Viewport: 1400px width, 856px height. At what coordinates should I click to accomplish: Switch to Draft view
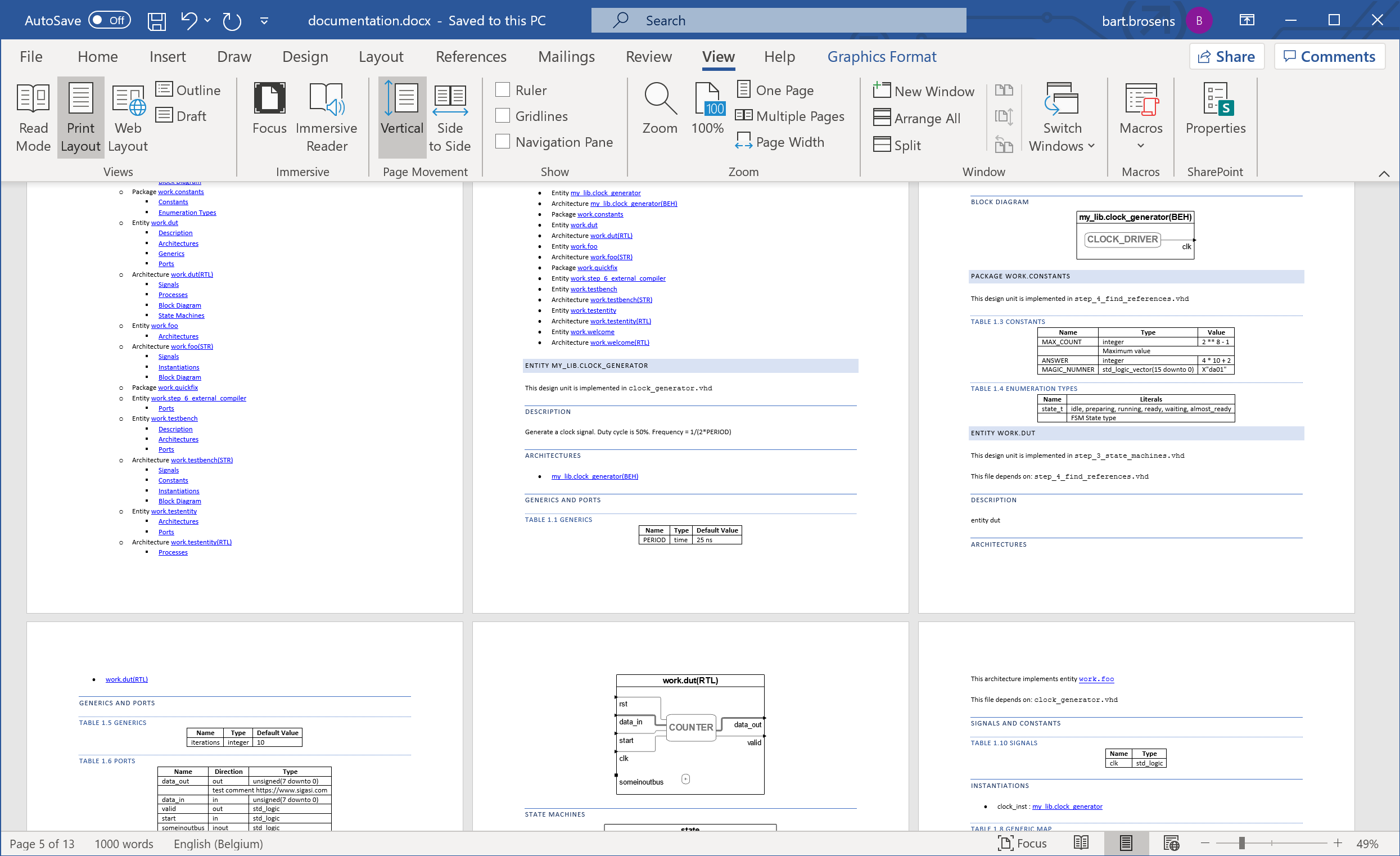181,116
